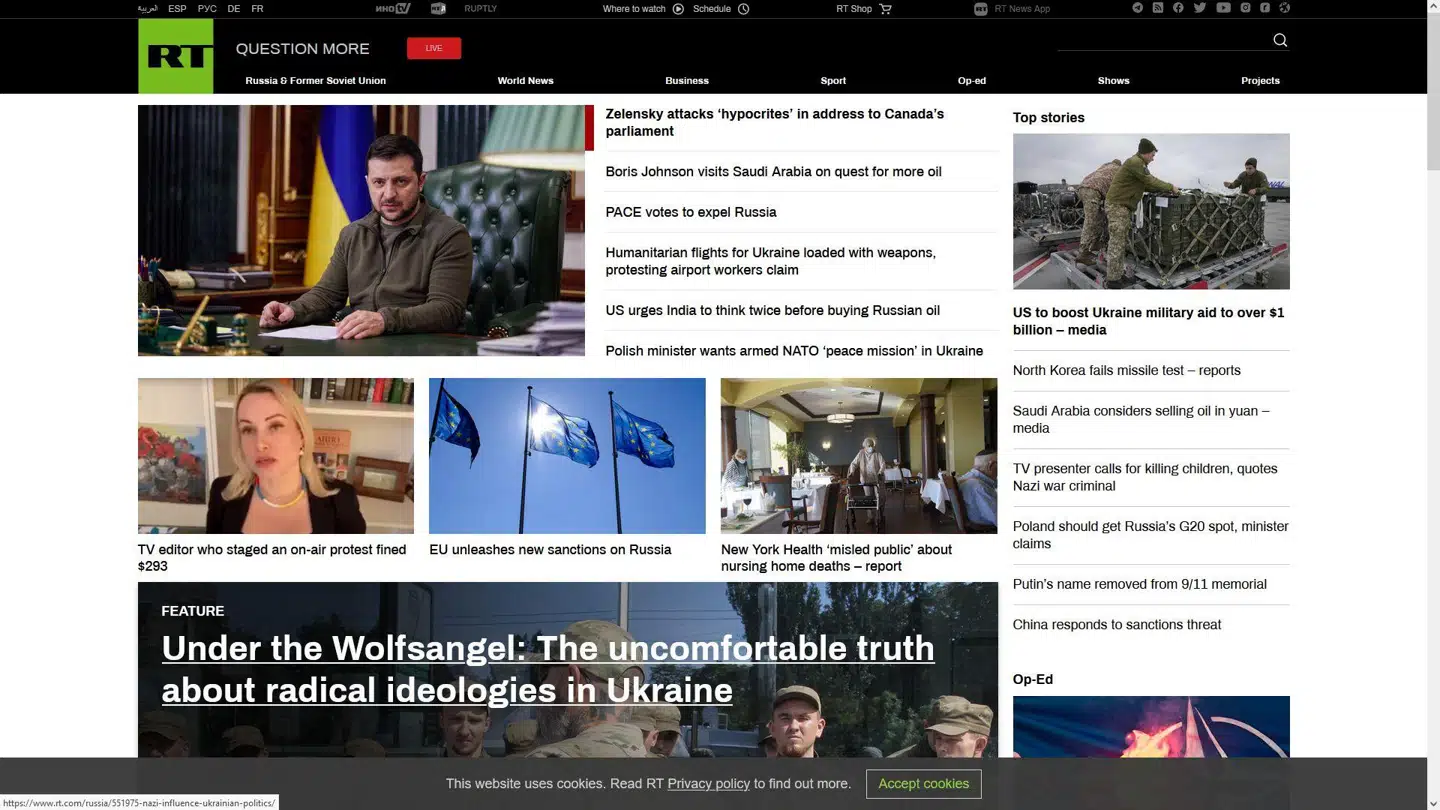
Task: Click the magnifying glass search icon
Action: coord(1280,40)
